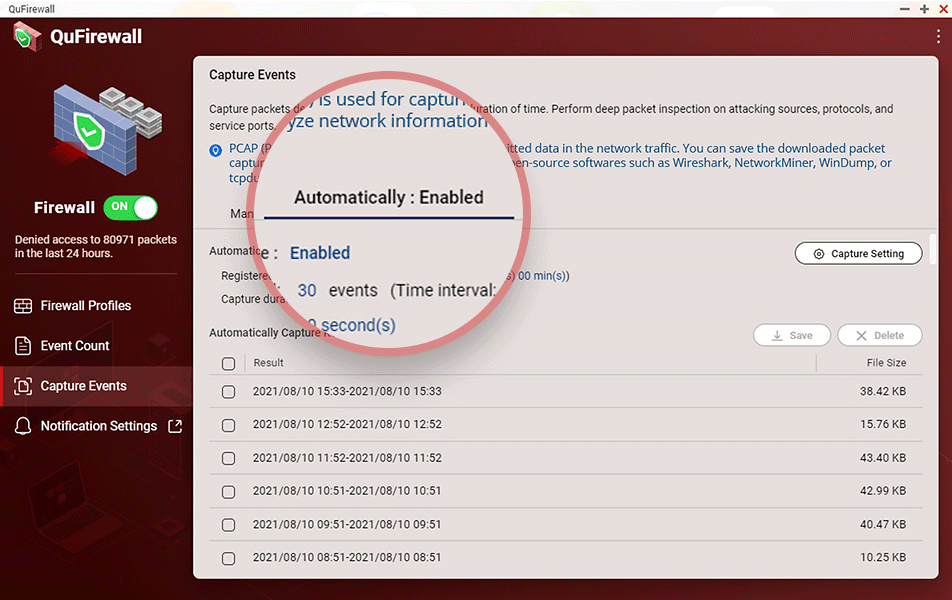Viewport: 952px width, 600px height.
Task: Open the three-dot more options menu
Action: pyautogui.click(x=938, y=36)
